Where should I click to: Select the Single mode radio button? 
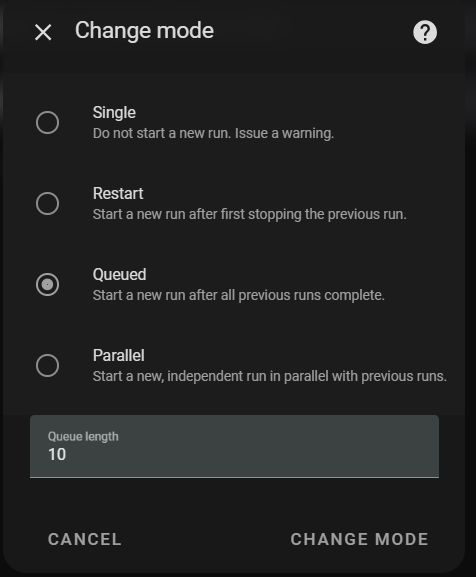pos(47,122)
